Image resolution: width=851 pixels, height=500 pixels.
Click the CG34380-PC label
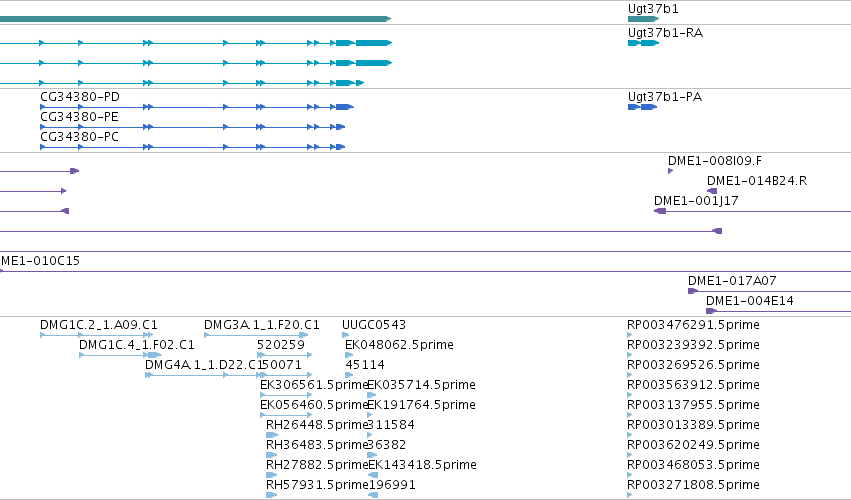pyautogui.click(x=79, y=137)
